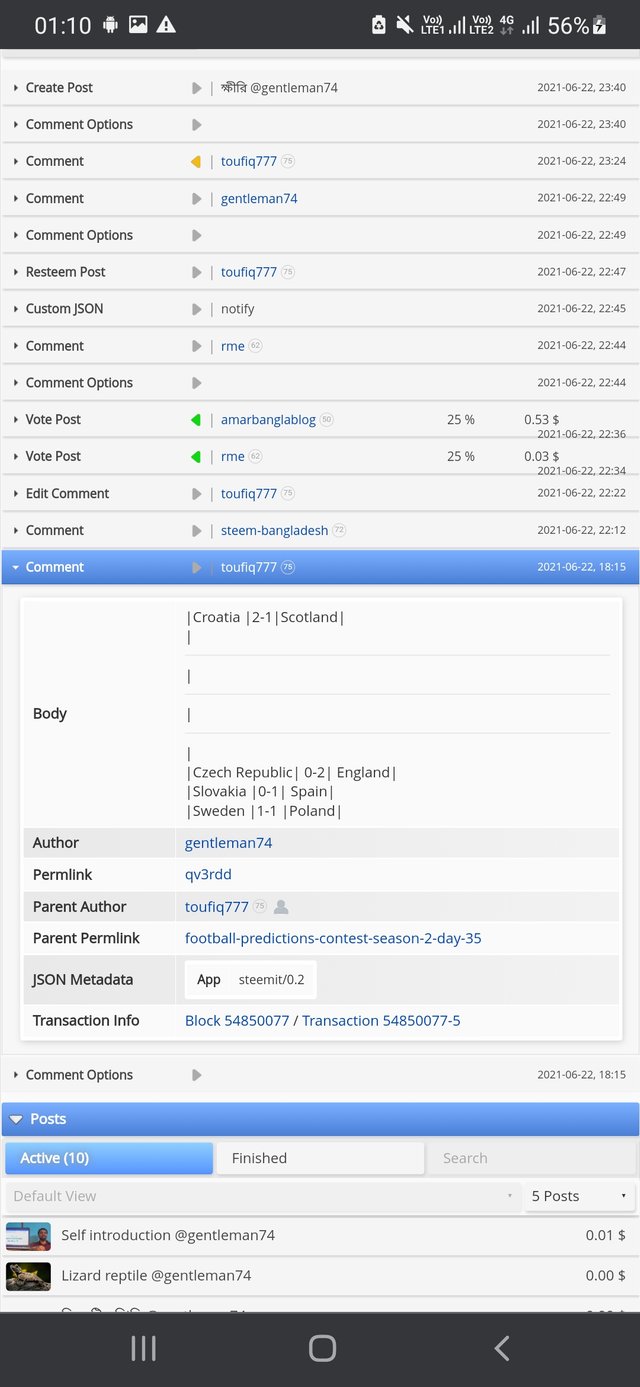Click the Croatia 2-1 Scotland line
Image resolution: width=640 pixels, height=1387 pixels.
coord(266,618)
